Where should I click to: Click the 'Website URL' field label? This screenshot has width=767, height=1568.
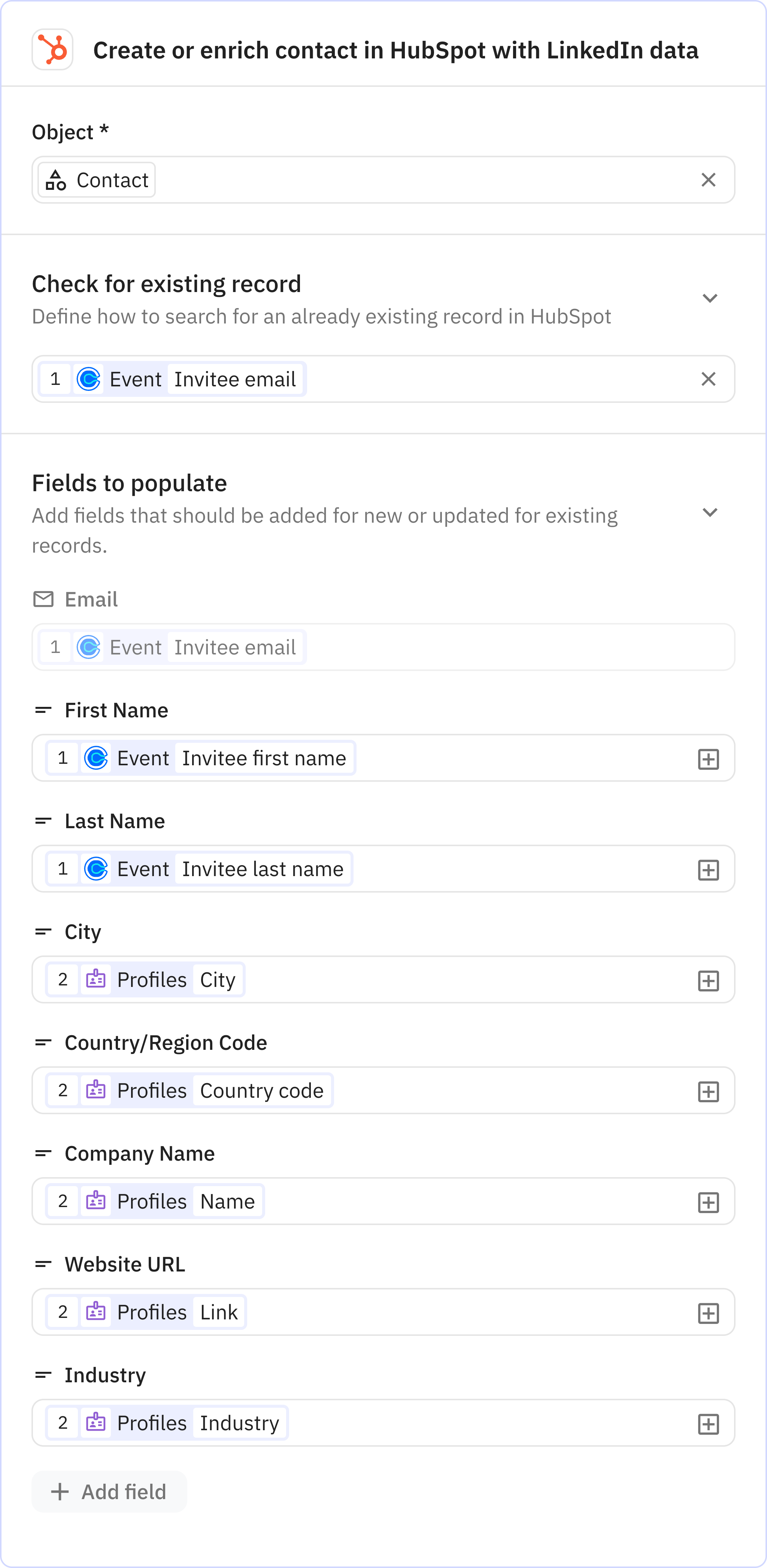(x=125, y=1264)
